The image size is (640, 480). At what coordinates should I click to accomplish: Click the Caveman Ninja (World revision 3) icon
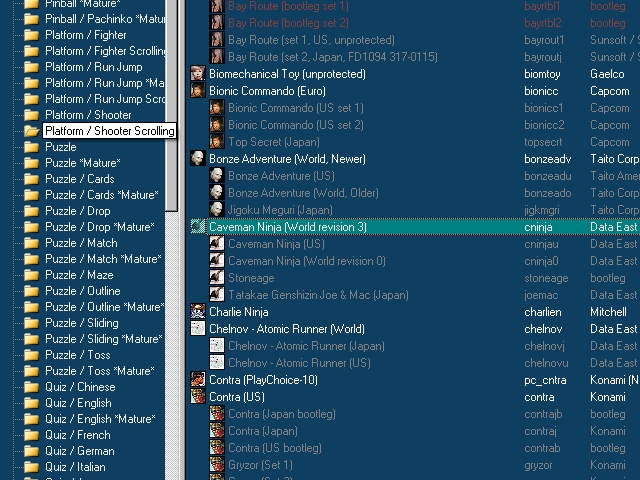(x=198, y=227)
